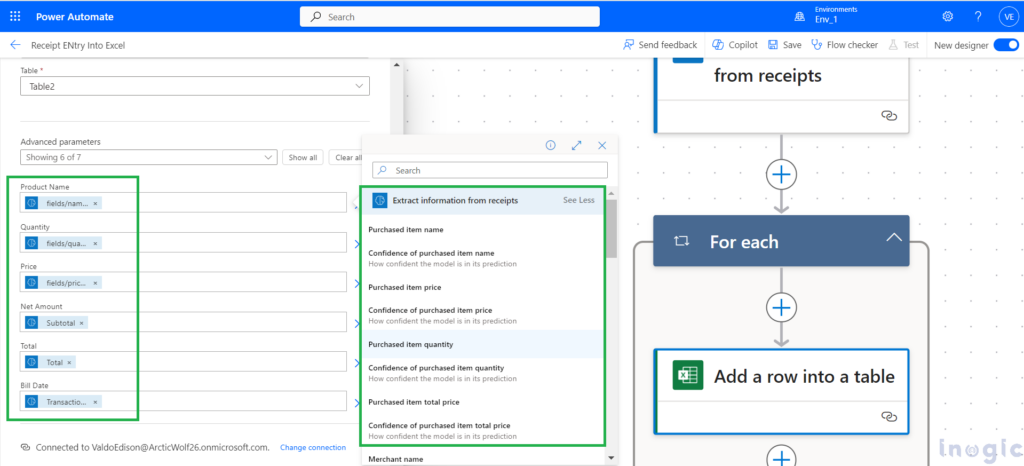This screenshot has height=466, width=1024.
Task: Remove the fields/qua... token in Quantity
Action: coord(95,243)
